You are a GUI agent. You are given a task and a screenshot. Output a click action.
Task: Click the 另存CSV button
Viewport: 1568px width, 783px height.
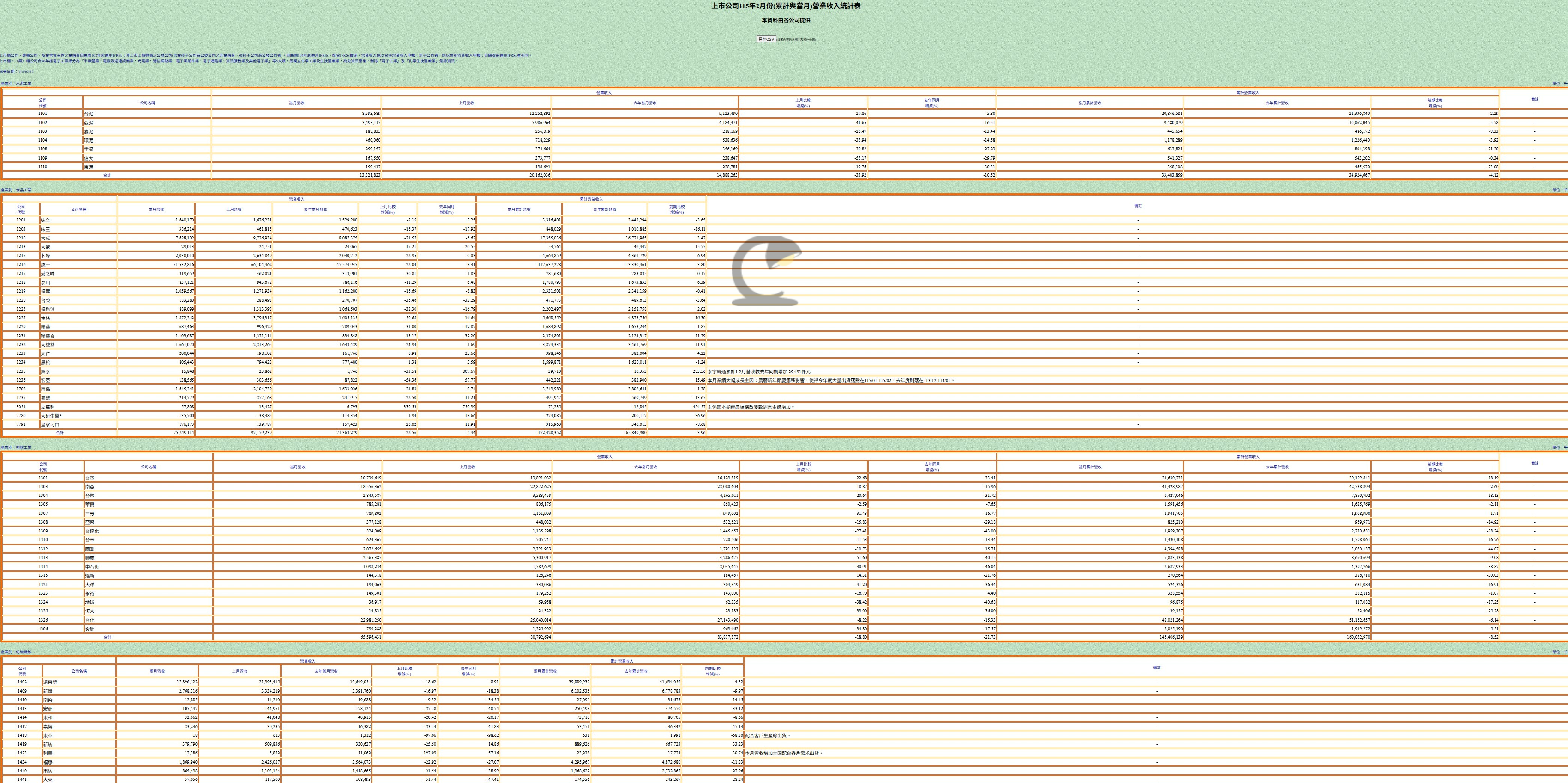[766, 39]
